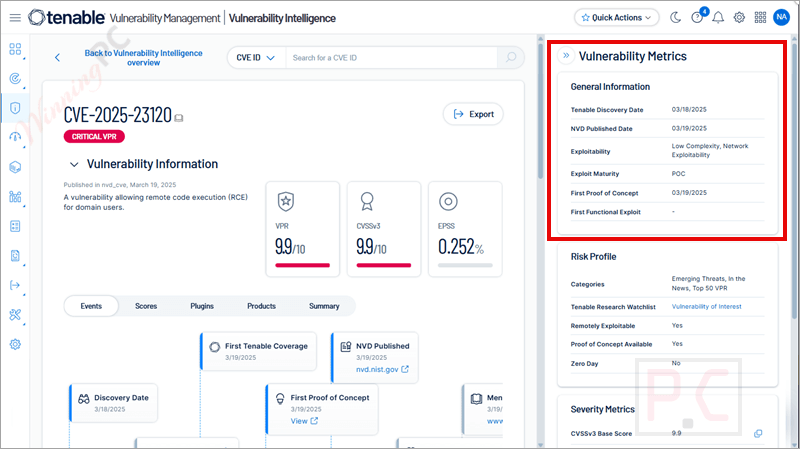Open the tools wrench icon in sidebar
The height and width of the screenshot is (449, 800).
click(15, 315)
